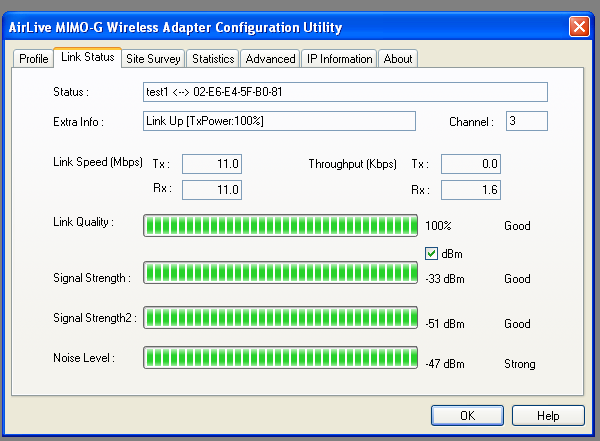Screen dimensions: 600x441
Task: Close the AirLive configuration utility window
Action: (x=579, y=27)
